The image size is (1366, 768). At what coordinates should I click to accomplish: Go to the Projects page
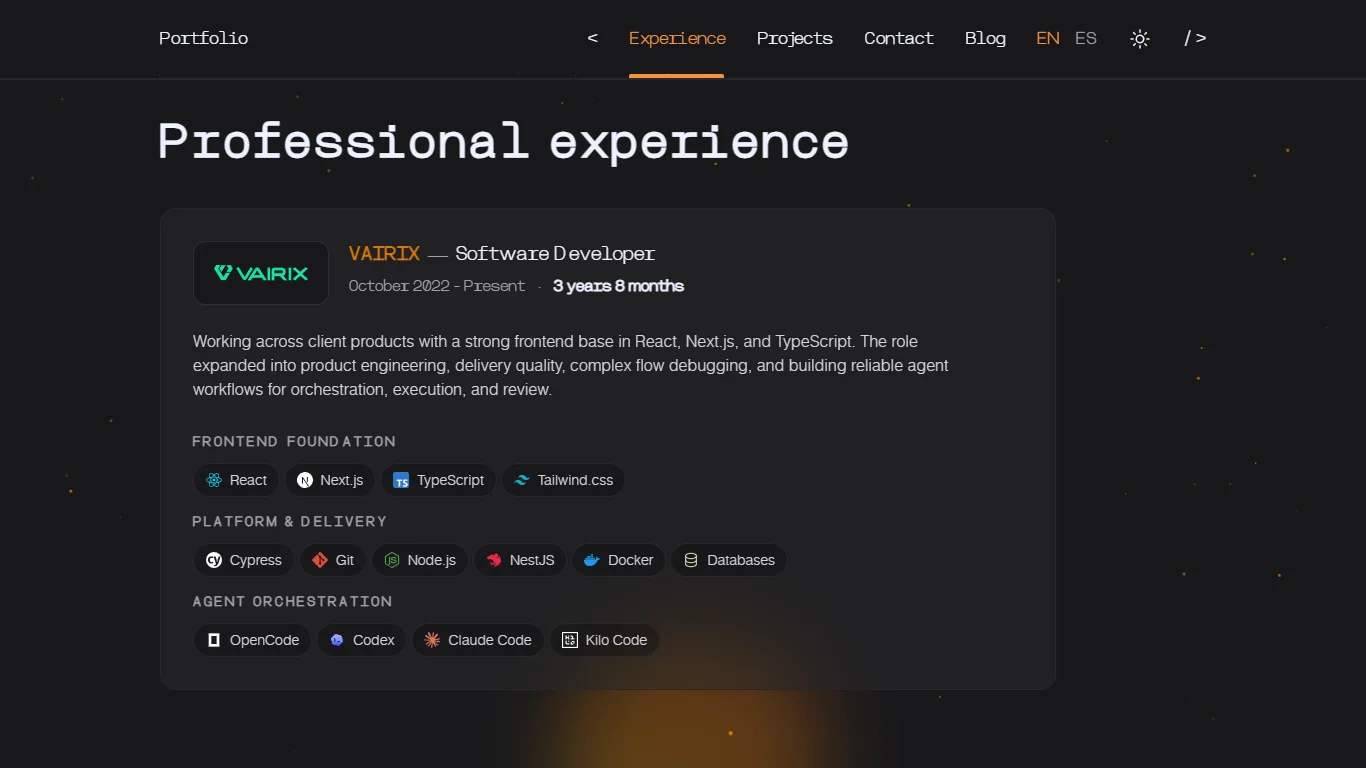click(795, 38)
